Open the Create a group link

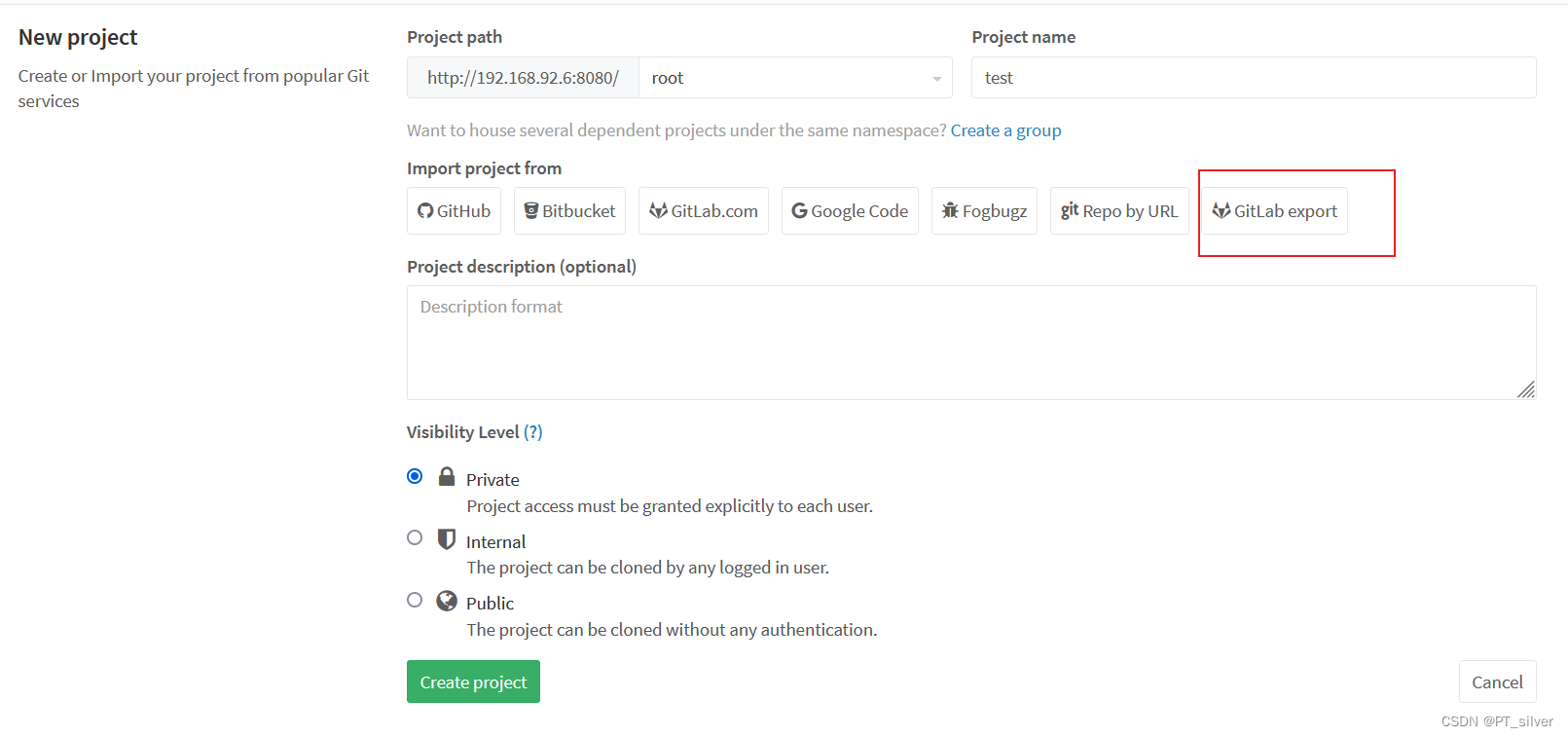coord(1005,130)
